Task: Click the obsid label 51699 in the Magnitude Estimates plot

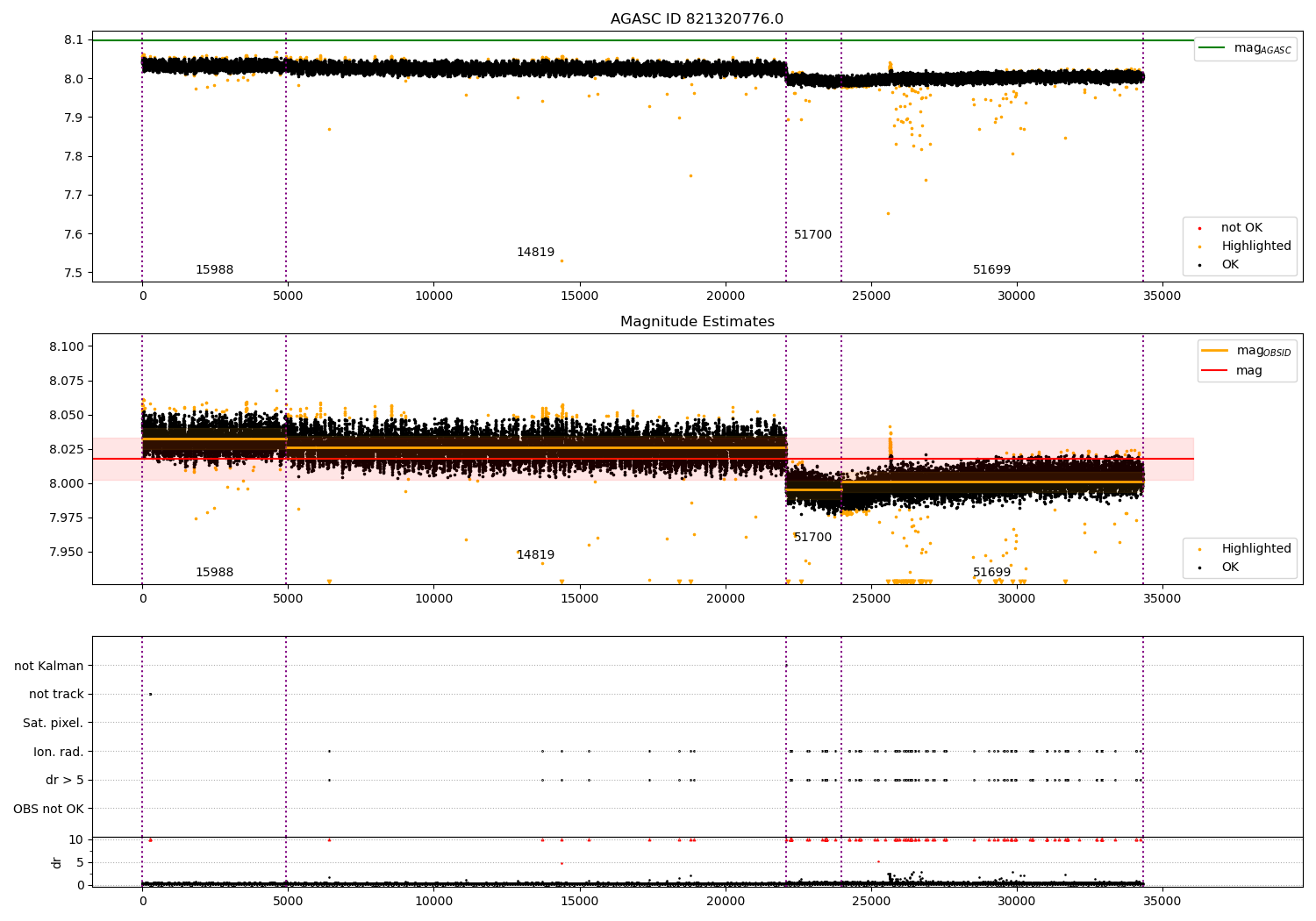Action: pos(991,573)
